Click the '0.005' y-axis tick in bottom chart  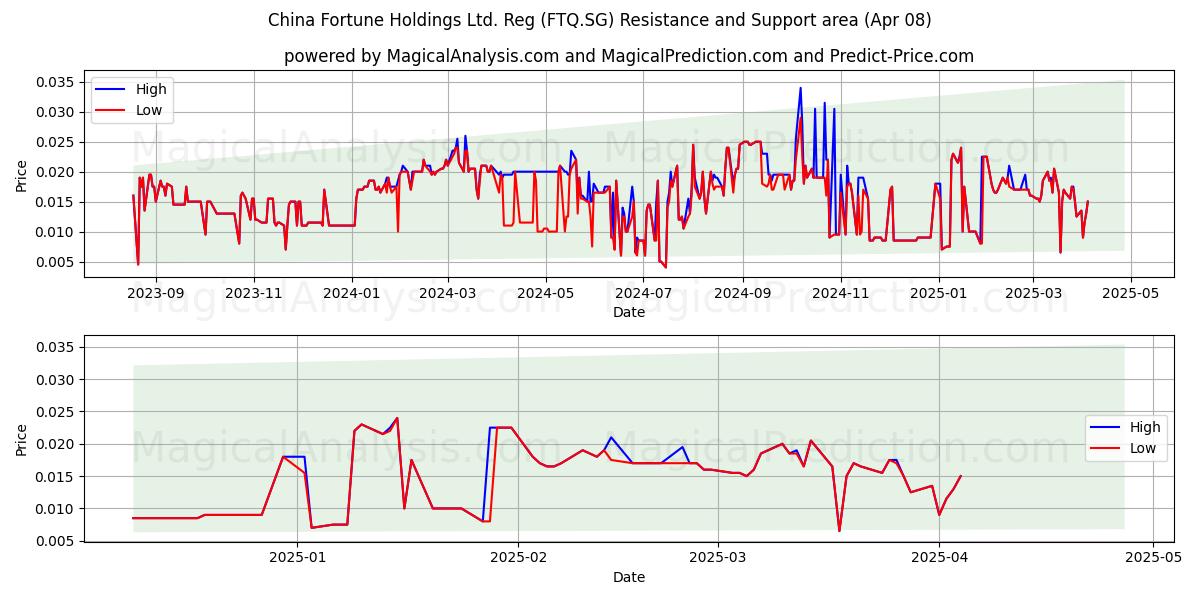[x=57, y=541]
